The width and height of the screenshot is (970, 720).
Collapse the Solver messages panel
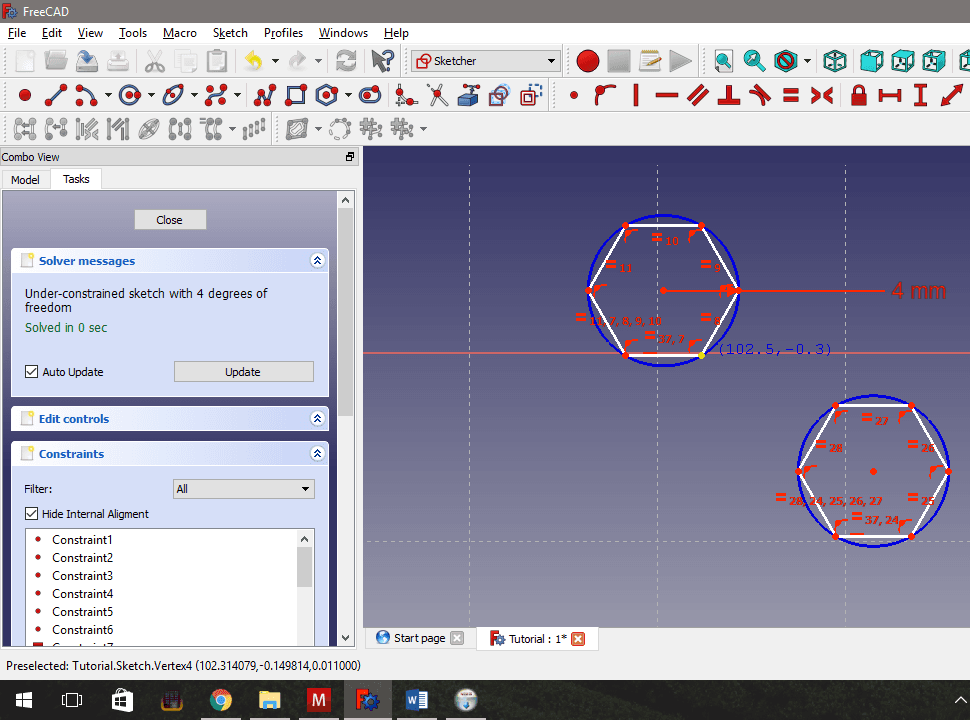pyautogui.click(x=317, y=260)
